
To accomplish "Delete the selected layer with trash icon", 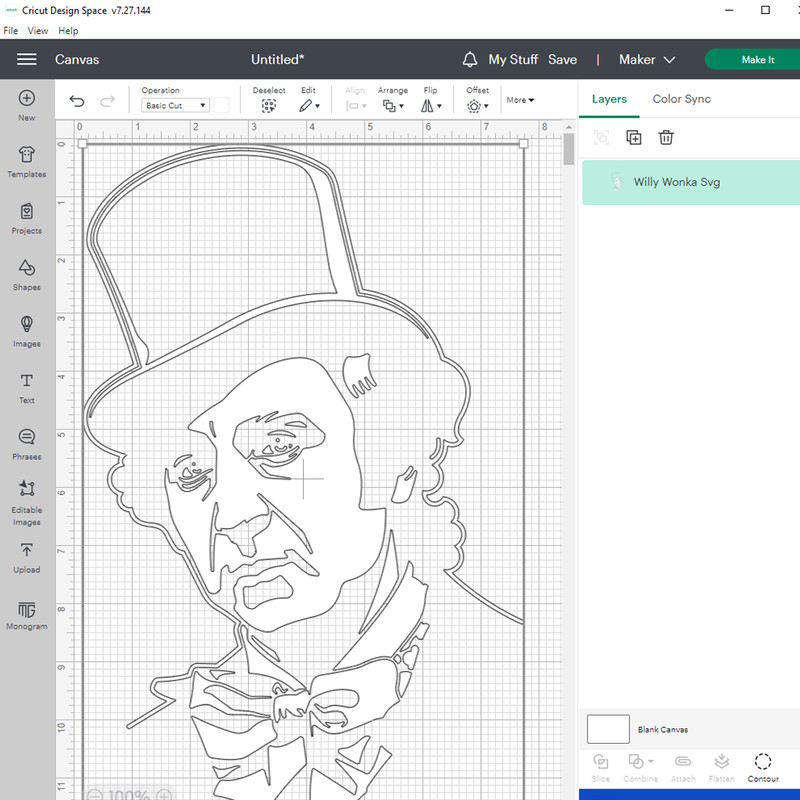I will coord(666,138).
